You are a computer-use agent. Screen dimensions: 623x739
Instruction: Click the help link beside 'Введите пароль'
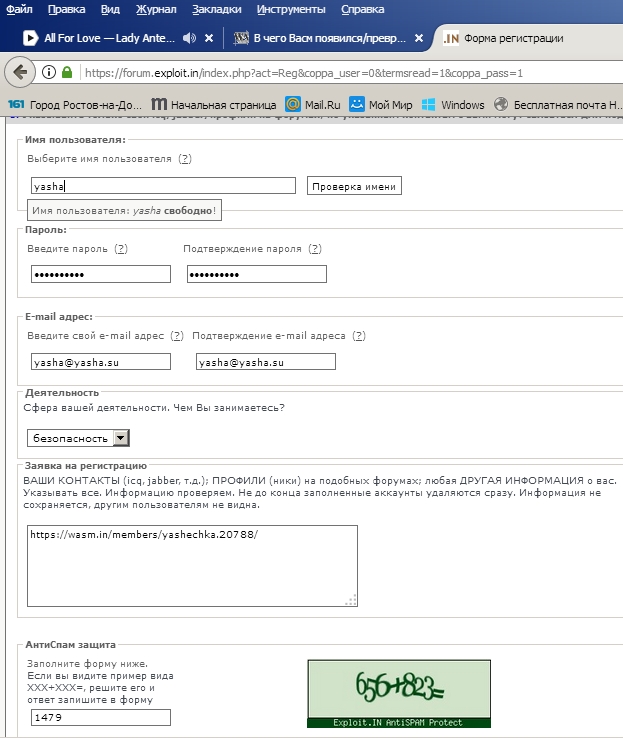pos(121,249)
